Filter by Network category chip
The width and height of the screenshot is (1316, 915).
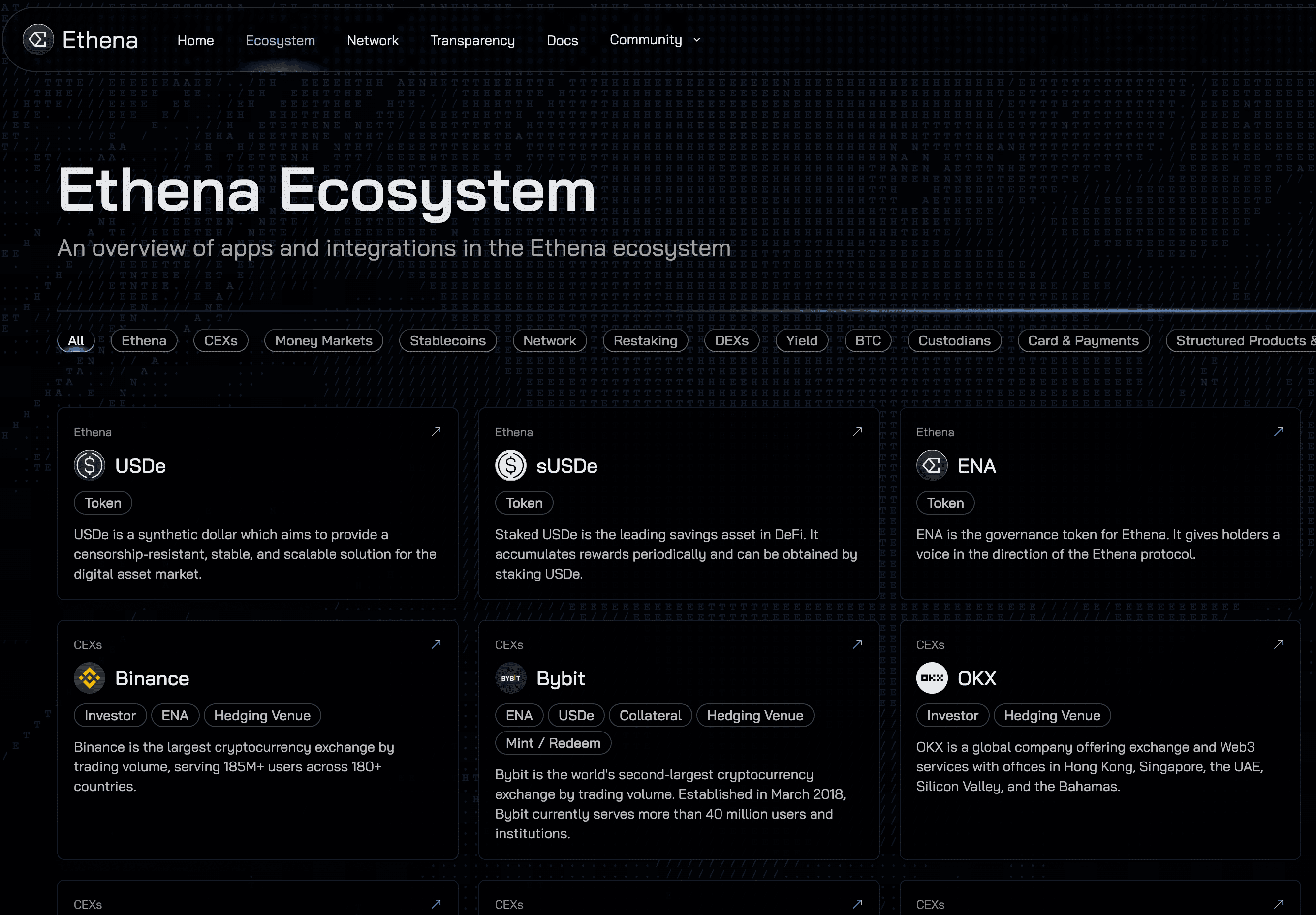click(x=550, y=341)
